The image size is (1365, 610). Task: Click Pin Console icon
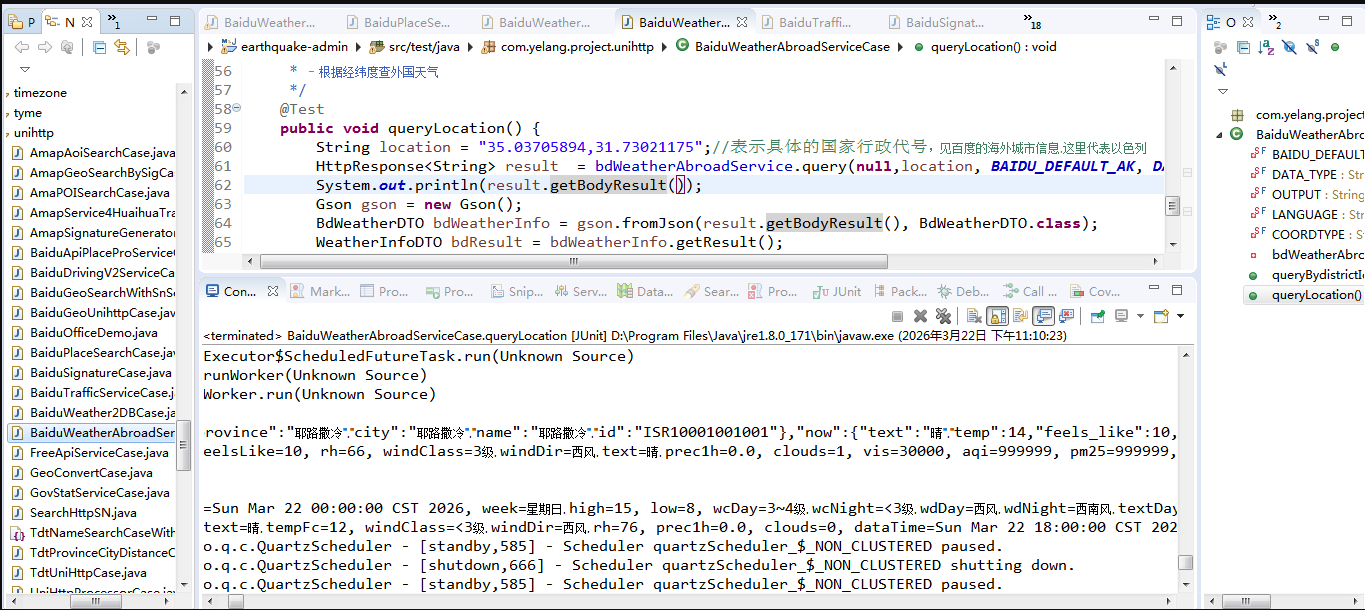(x=1097, y=316)
